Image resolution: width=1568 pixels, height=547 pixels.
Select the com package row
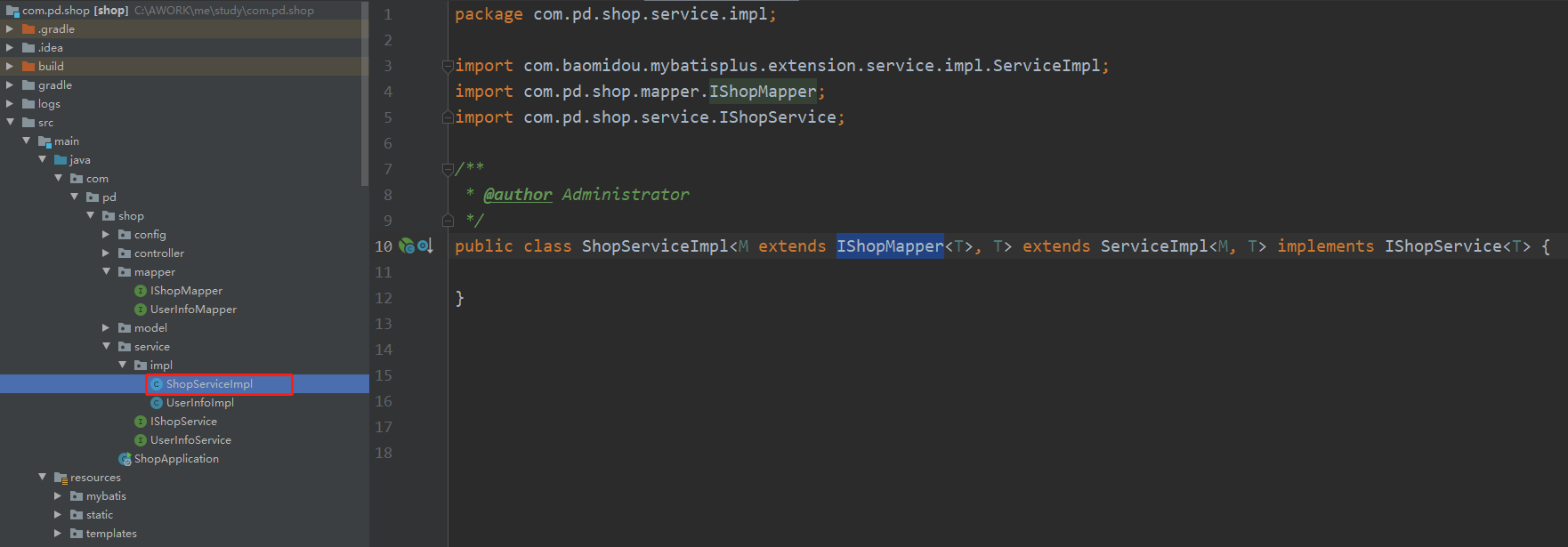tap(184, 179)
